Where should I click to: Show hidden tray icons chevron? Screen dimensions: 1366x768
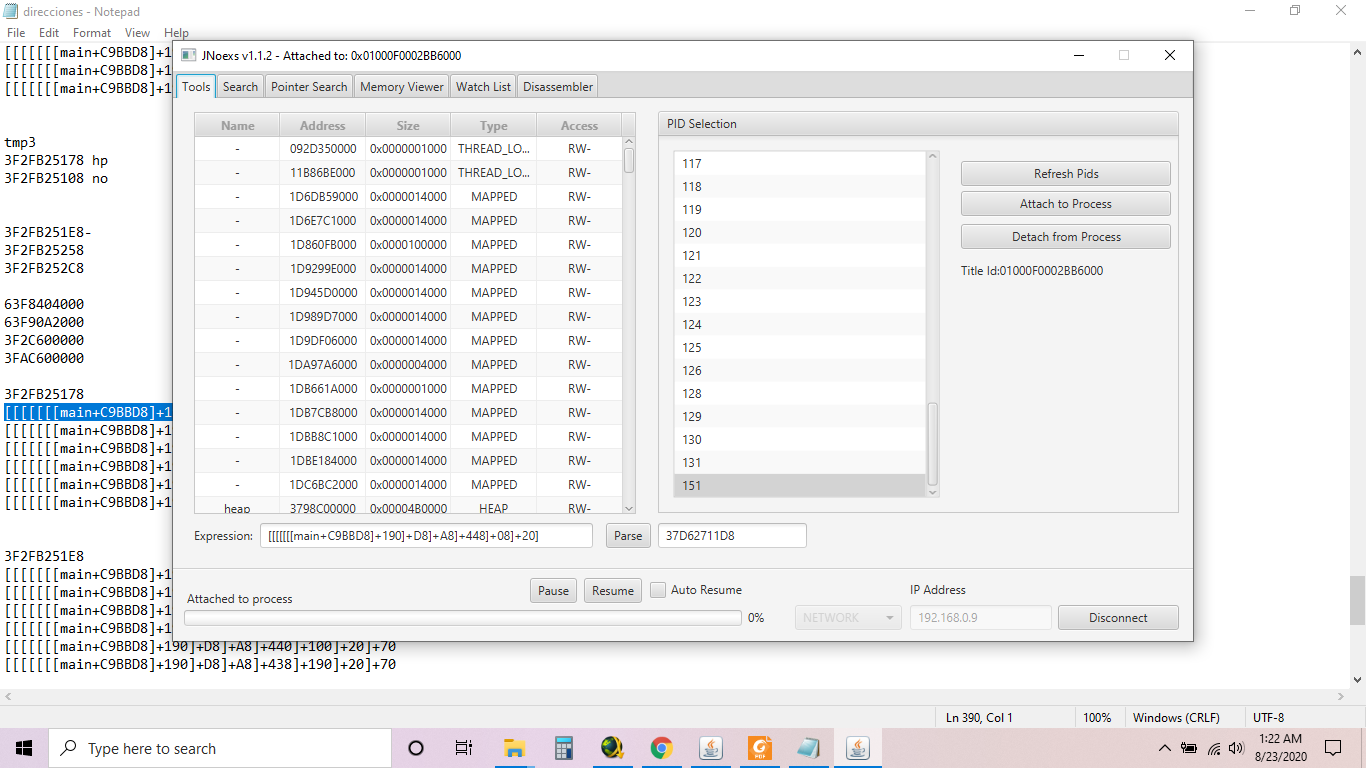pyautogui.click(x=1164, y=748)
